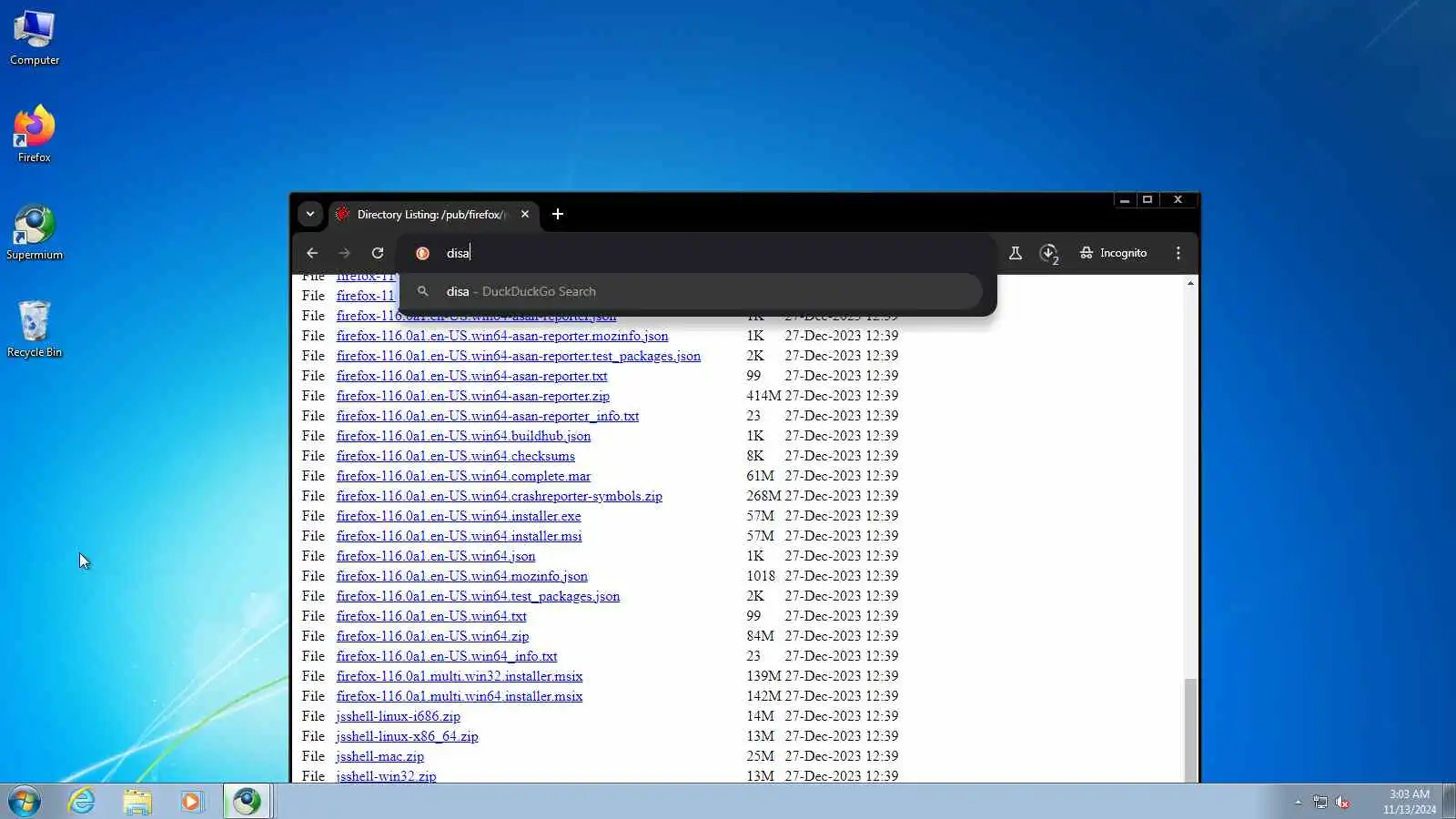Download the win64.installer.exe file
Image resolution: width=1456 pixels, height=819 pixels.
[459, 516]
